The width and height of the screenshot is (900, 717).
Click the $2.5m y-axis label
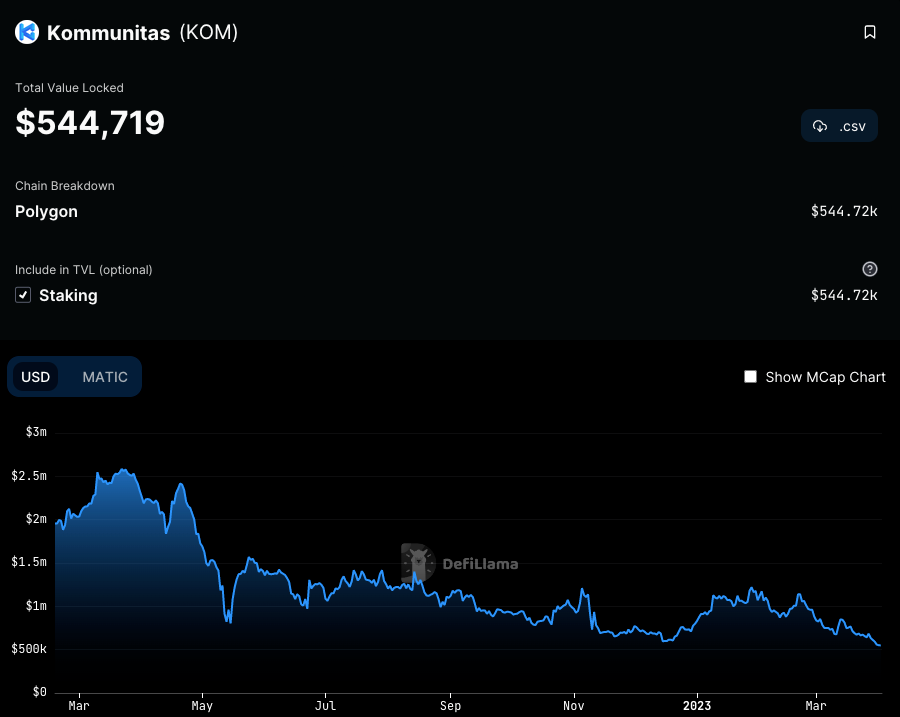29,475
